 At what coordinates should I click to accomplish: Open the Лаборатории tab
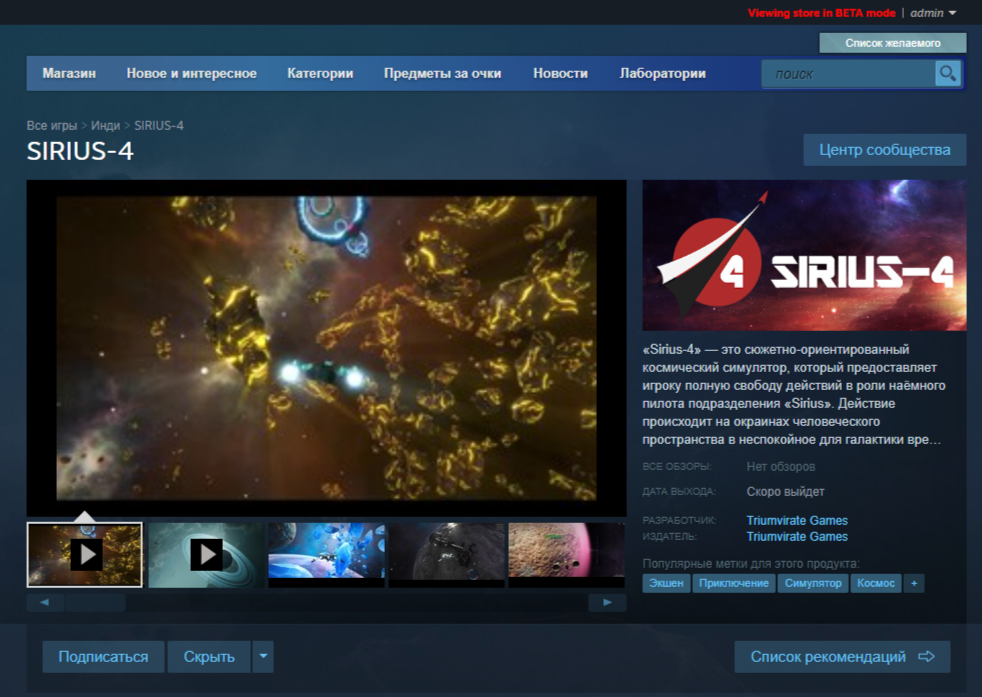(x=663, y=73)
